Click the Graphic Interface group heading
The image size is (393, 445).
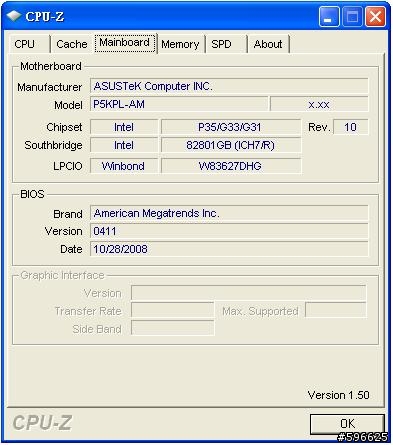tap(62, 275)
